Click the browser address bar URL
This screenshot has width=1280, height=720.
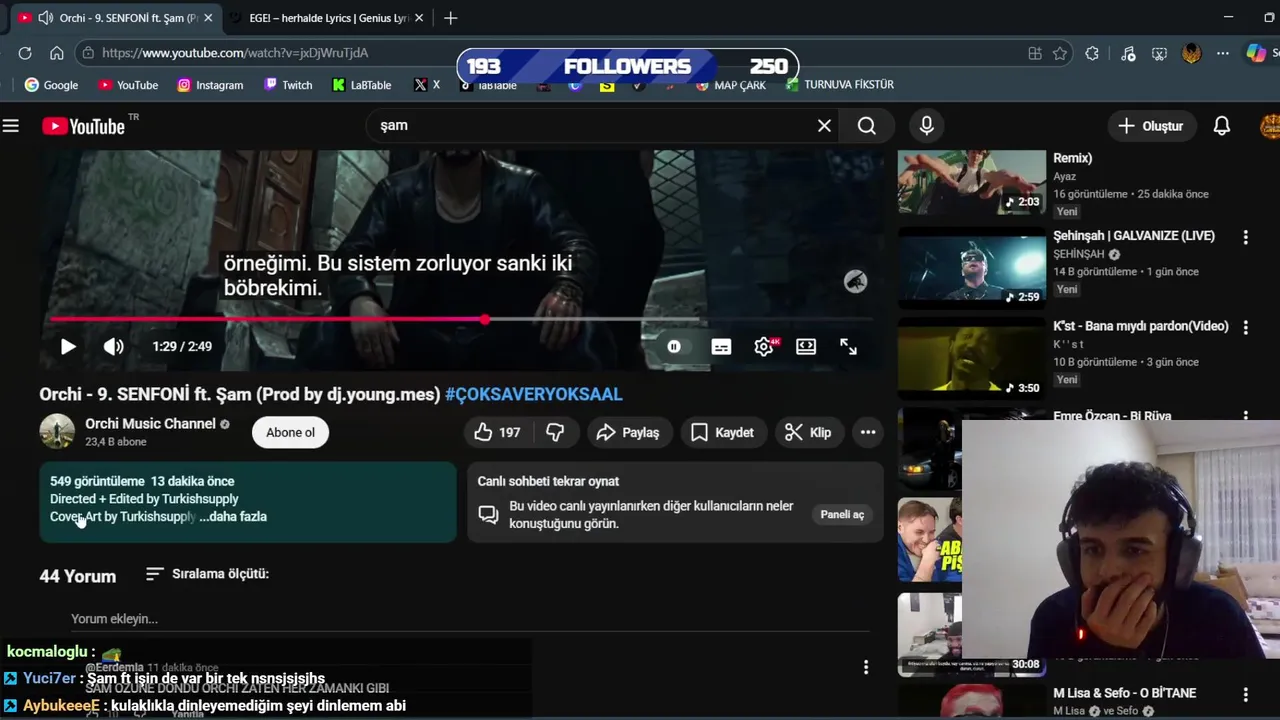click(235, 53)
